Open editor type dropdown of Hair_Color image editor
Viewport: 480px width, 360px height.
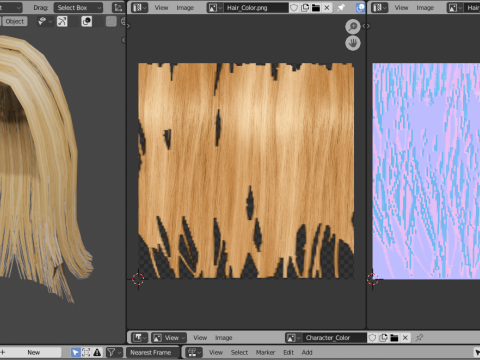pos(139,7)
